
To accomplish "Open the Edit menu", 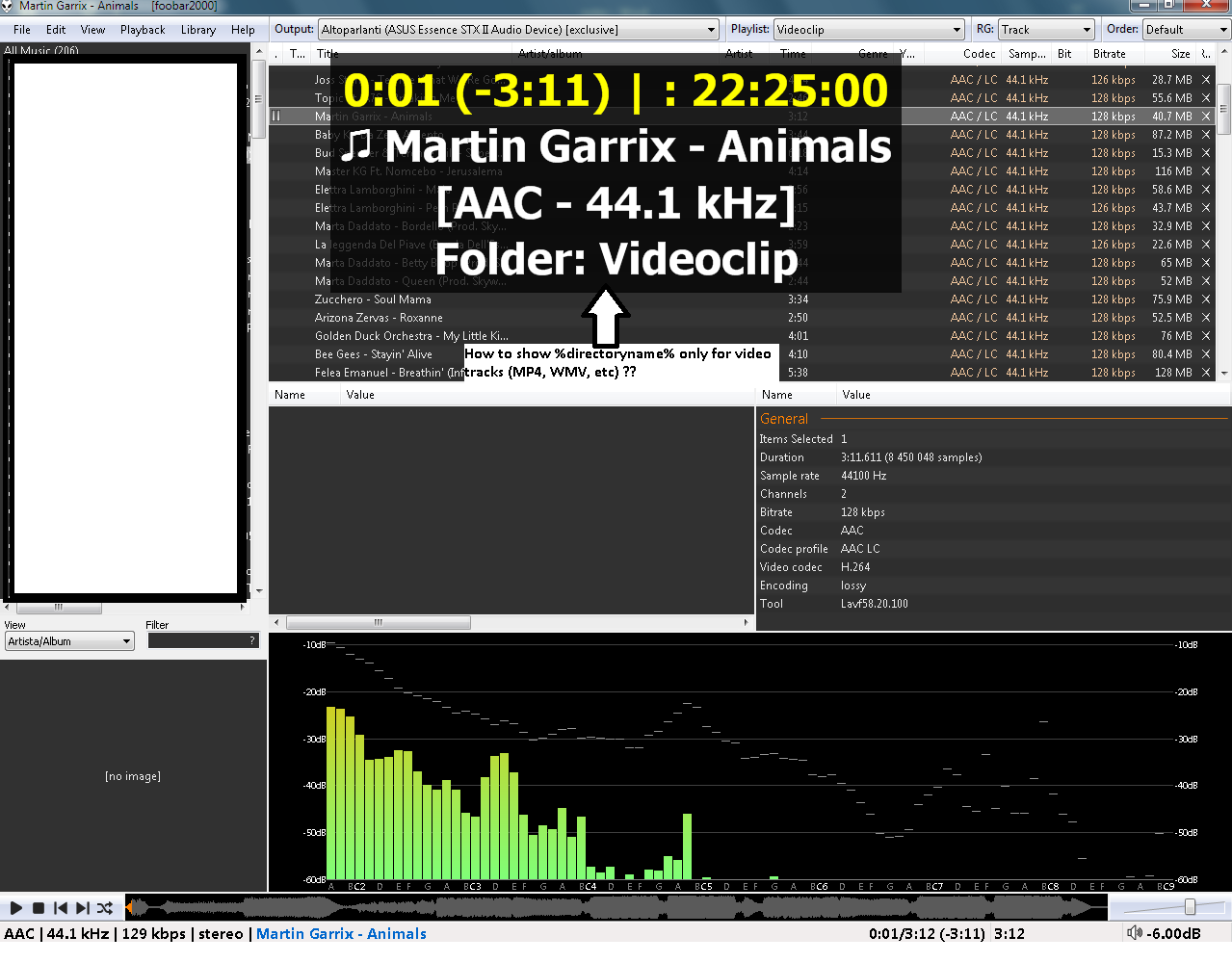I will tap(56, 30).
